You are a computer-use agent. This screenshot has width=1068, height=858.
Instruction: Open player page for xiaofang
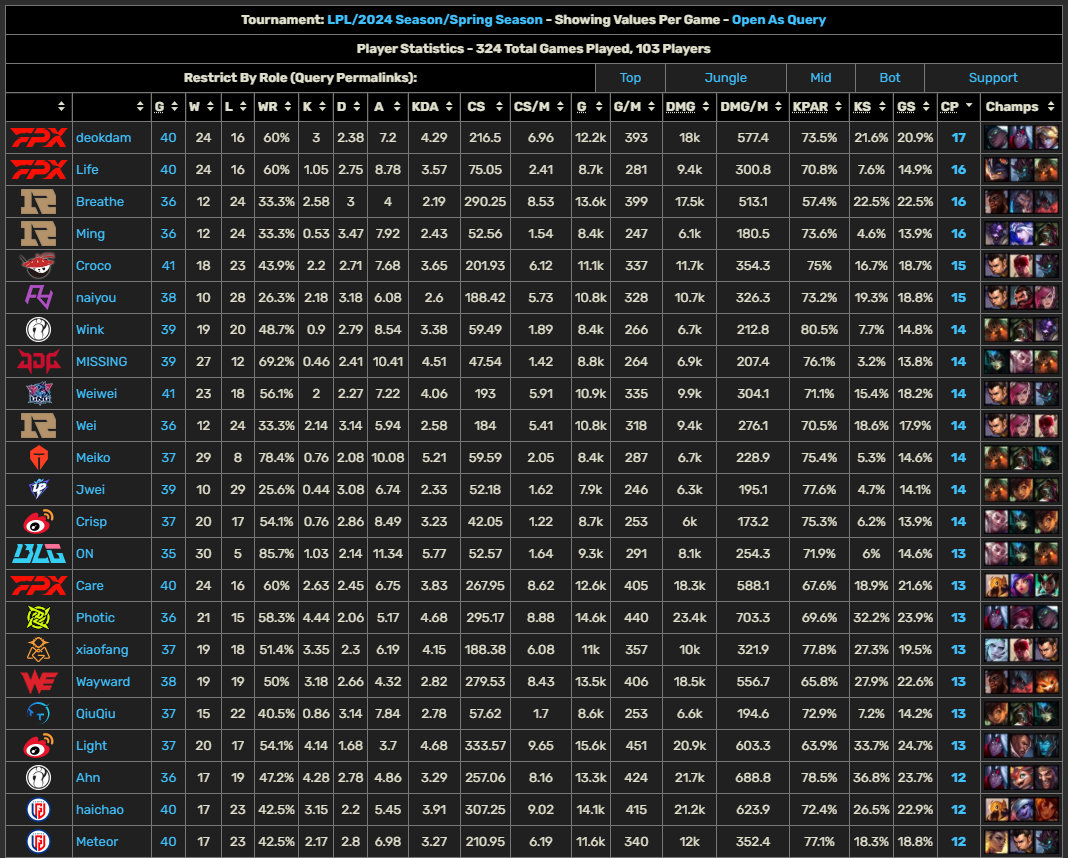(102, 649)
